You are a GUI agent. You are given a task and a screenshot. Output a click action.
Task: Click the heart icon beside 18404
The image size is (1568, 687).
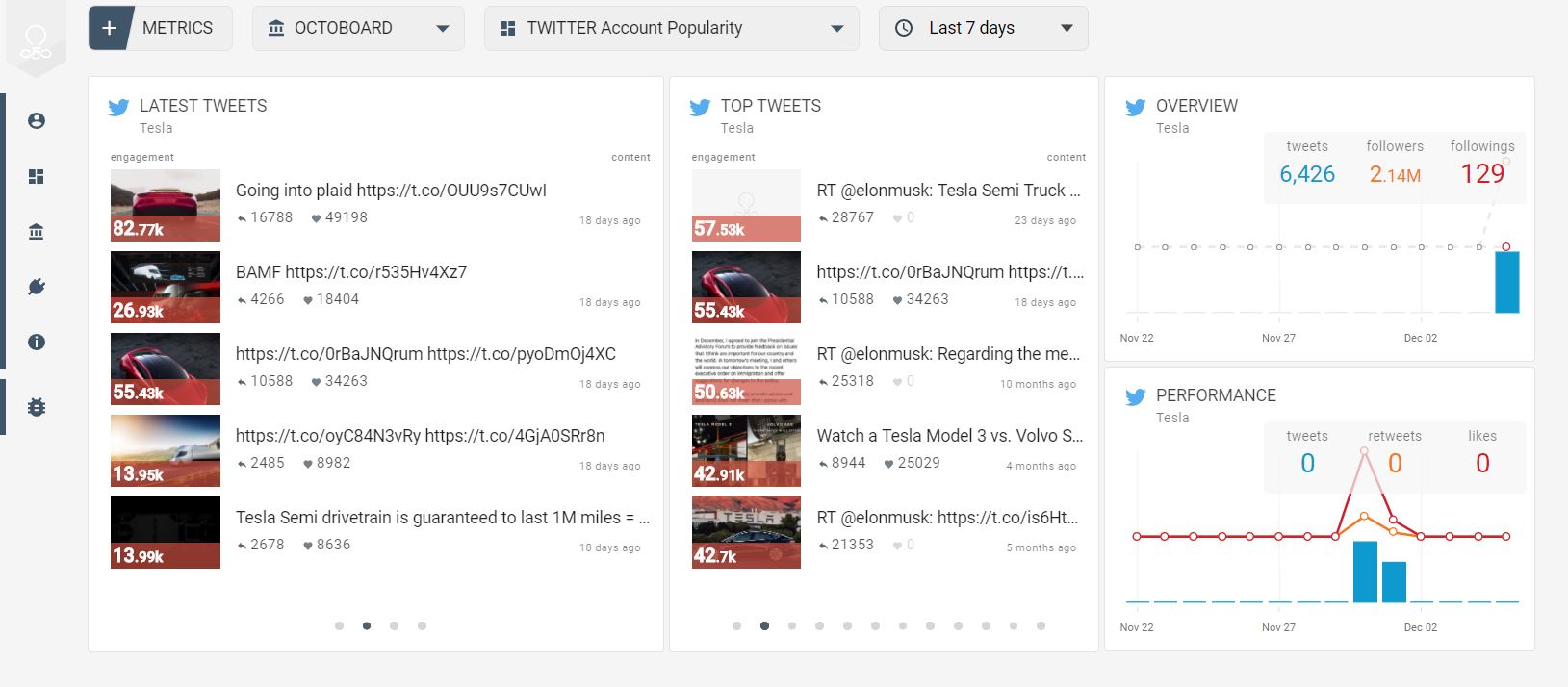point(308,300)
